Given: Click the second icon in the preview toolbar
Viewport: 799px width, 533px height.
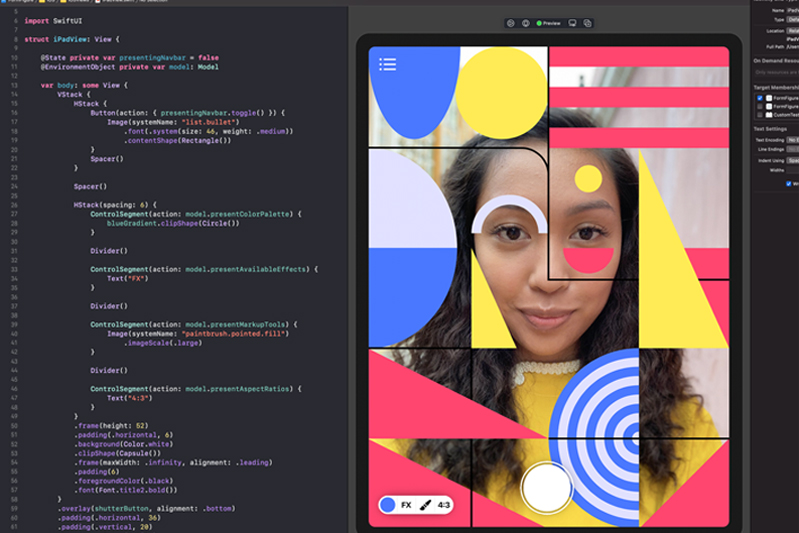Looking at the screenshot, I should tap(525, 23).
